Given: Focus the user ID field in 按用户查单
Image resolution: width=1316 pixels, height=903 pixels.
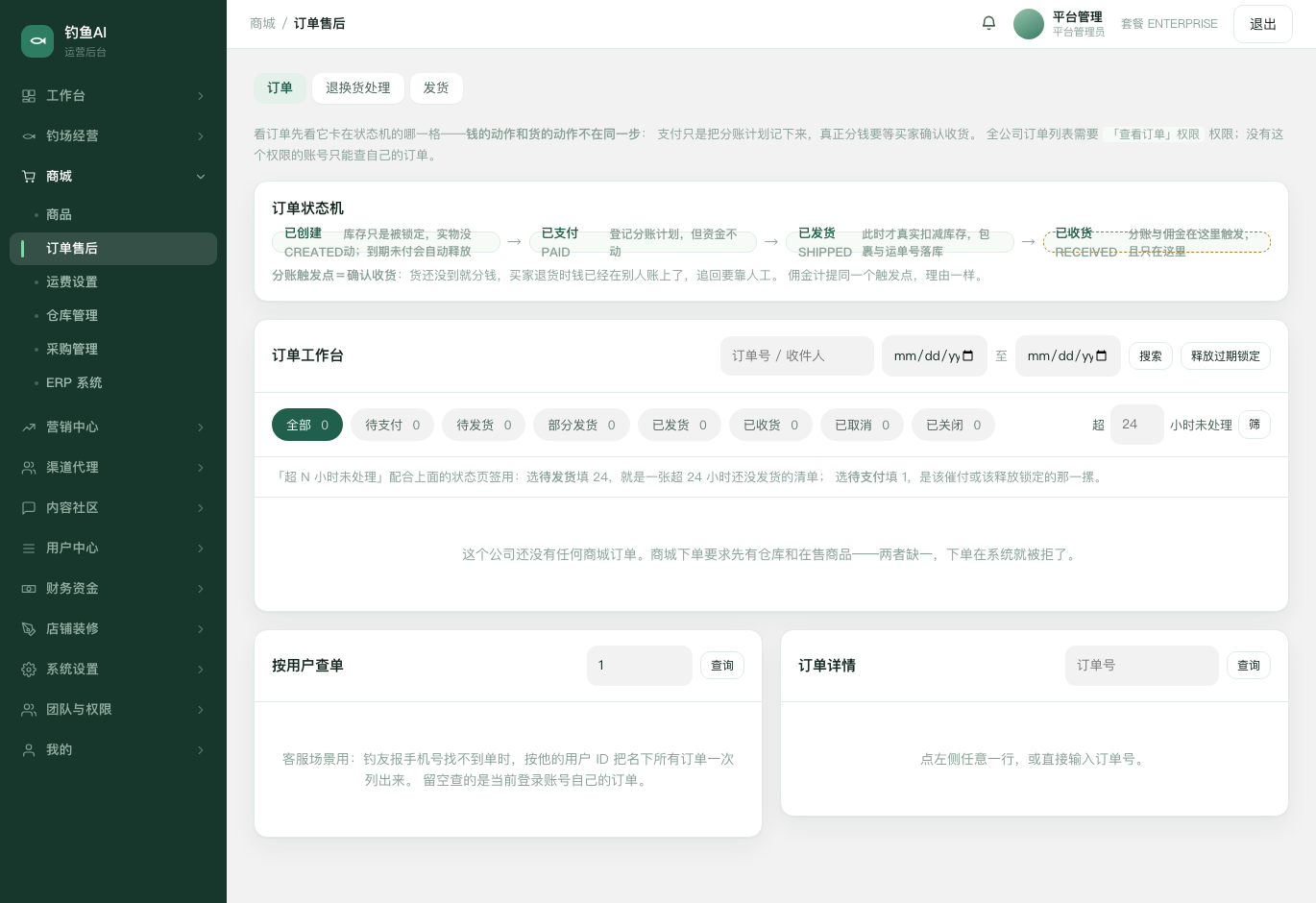Looking at the screenshot, I should tap(640, 666).
